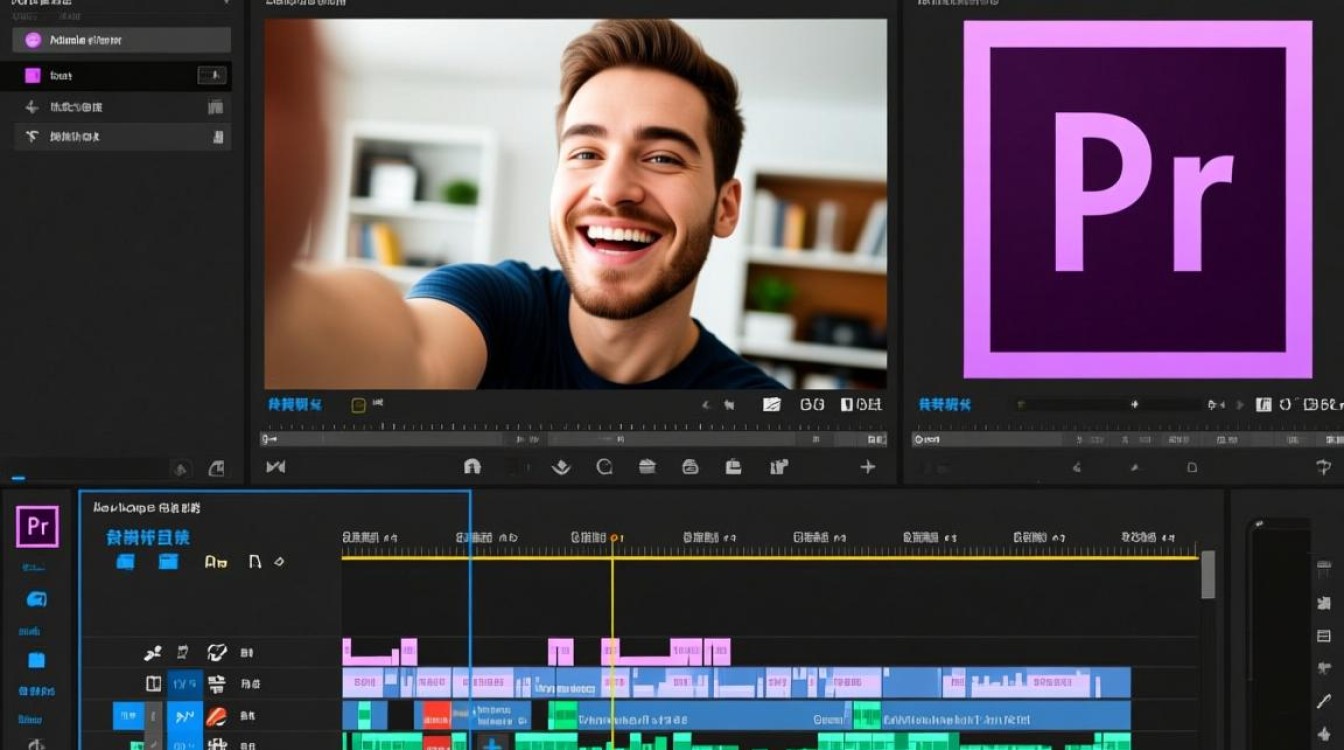
Task: Select the red clip on the blue timeline track
Action: pyautogui.click(x=436, y=715)
